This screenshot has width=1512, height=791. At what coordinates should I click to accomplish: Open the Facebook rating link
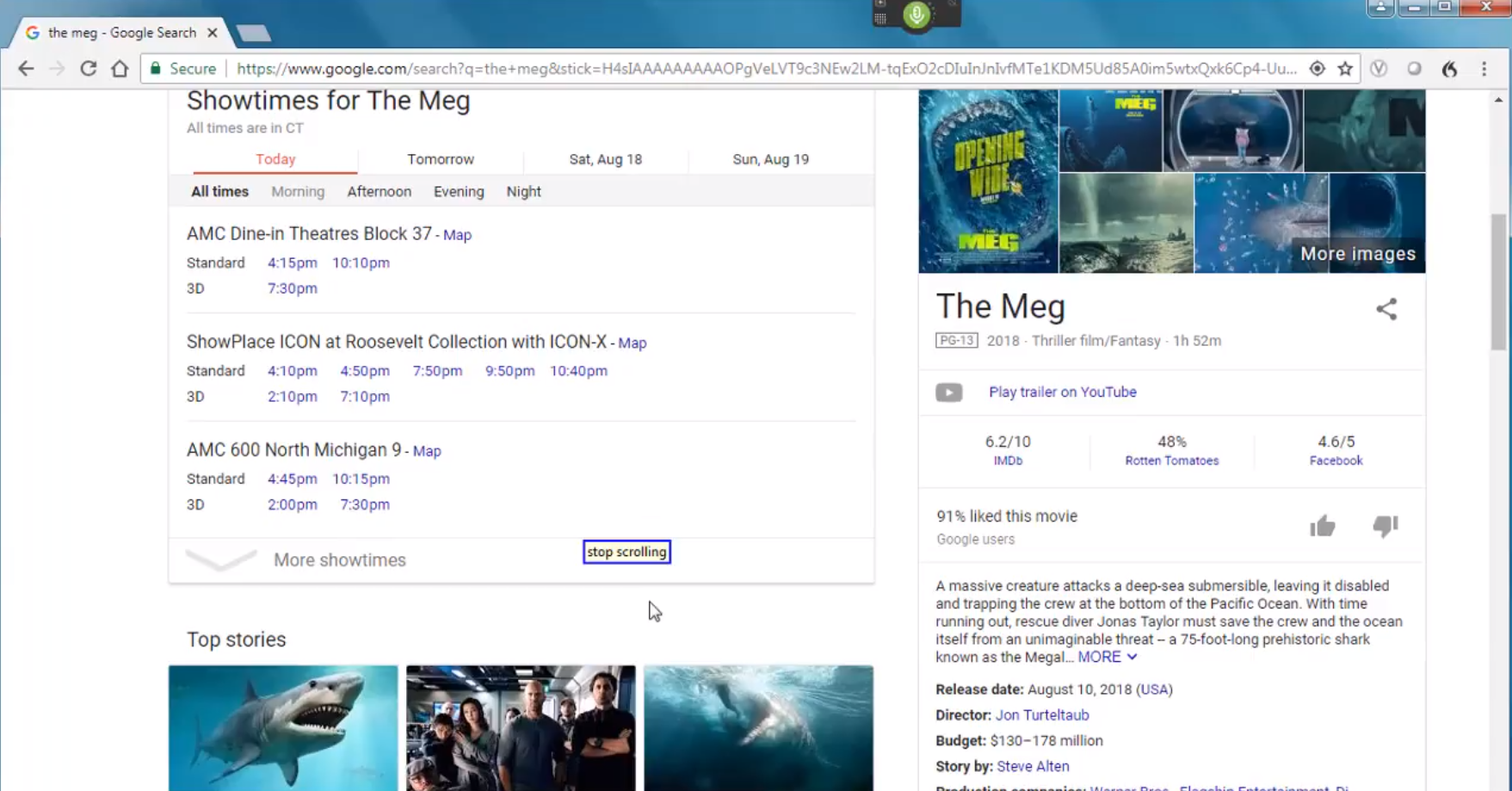1336,460
